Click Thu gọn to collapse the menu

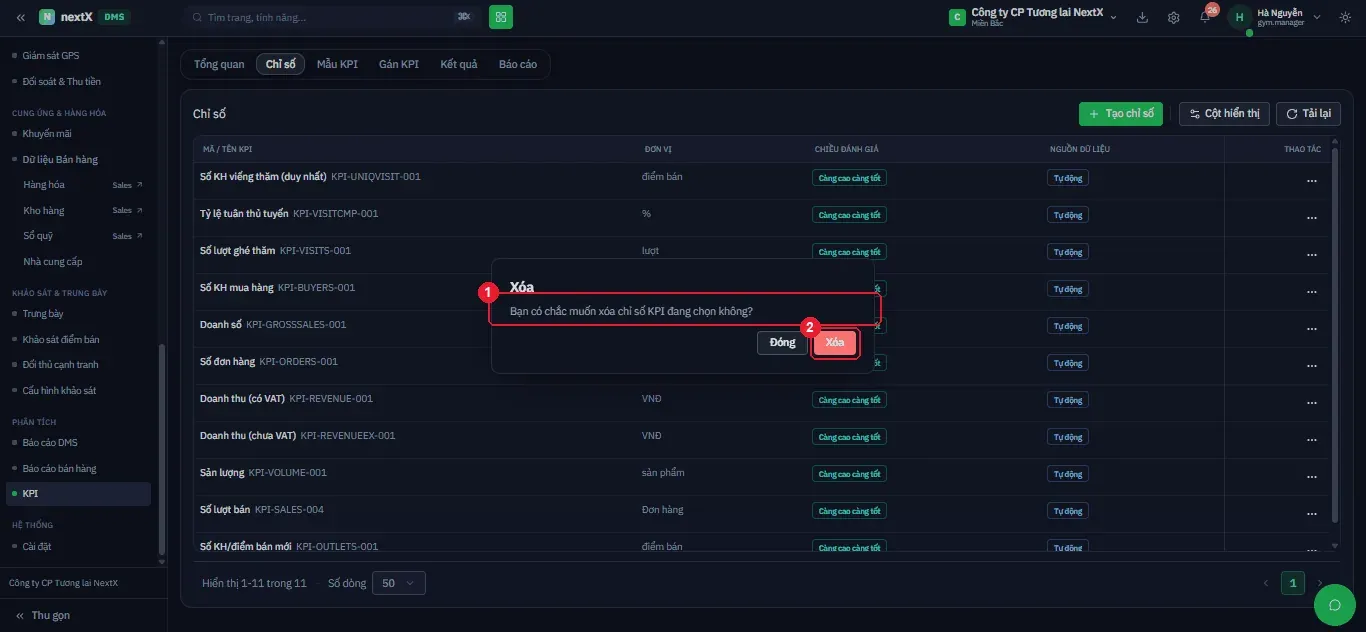(x=43, y=615)
